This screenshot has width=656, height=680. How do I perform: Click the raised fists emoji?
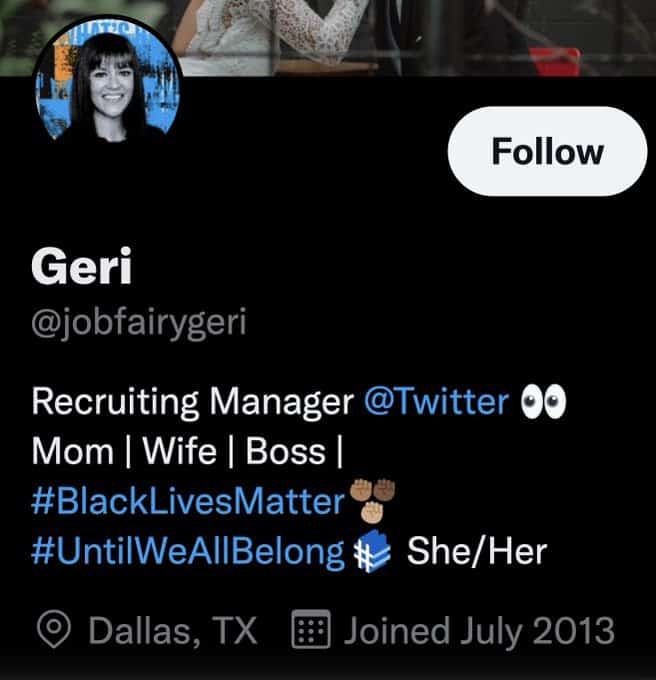click(372, 500)
